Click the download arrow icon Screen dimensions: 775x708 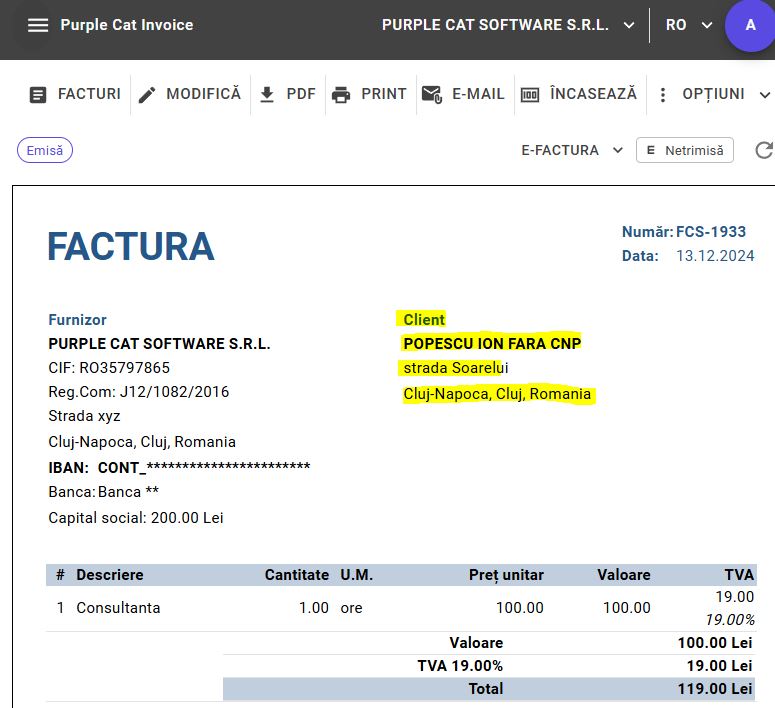click(267, 94)
